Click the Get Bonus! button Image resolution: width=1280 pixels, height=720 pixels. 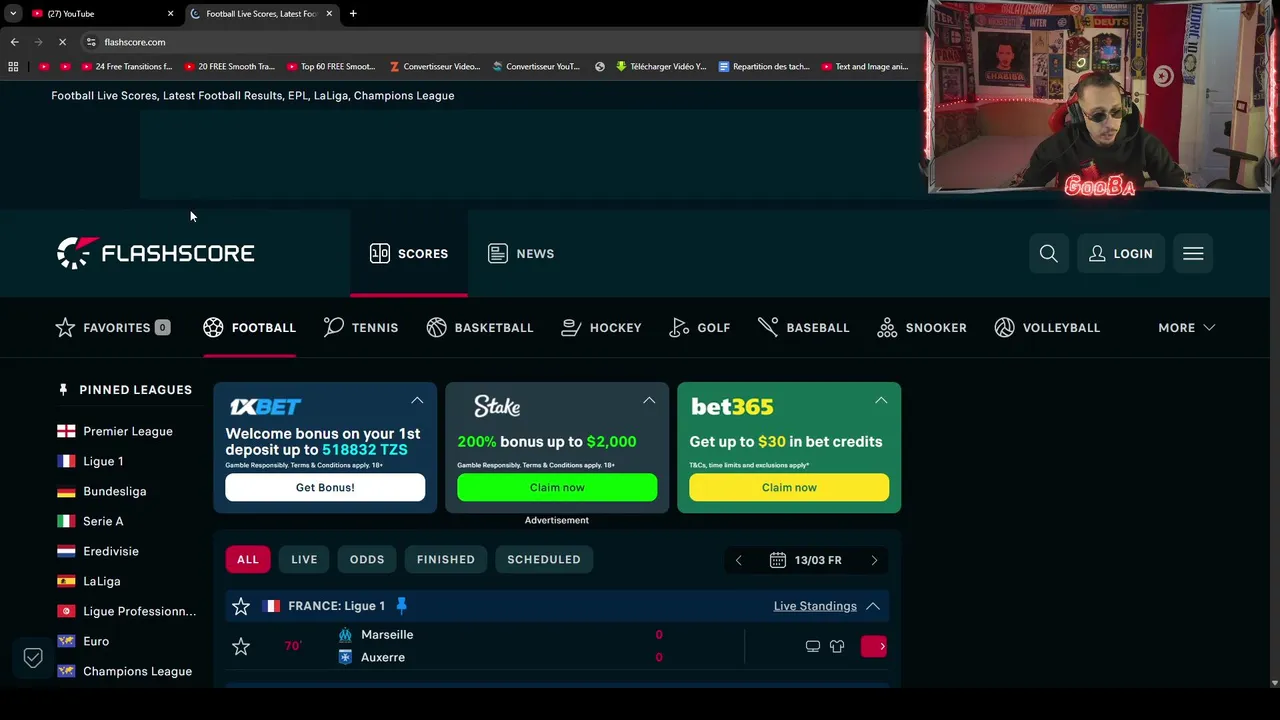[325, 487]
